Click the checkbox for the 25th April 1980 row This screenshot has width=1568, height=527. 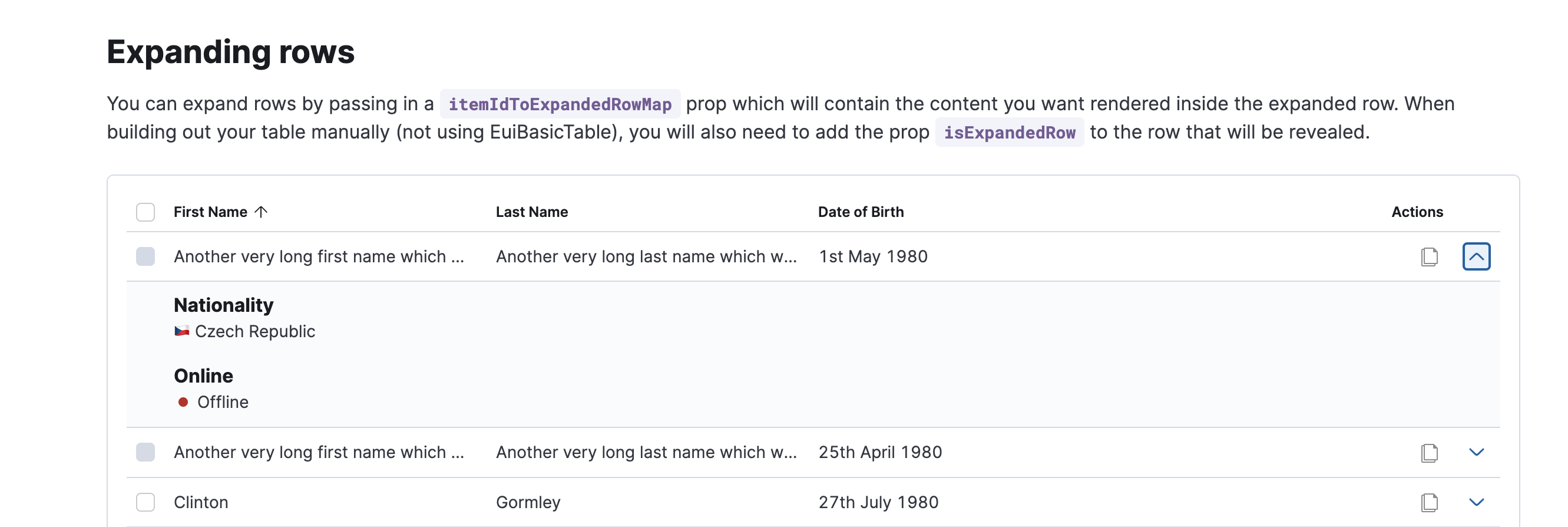[145, 453]
